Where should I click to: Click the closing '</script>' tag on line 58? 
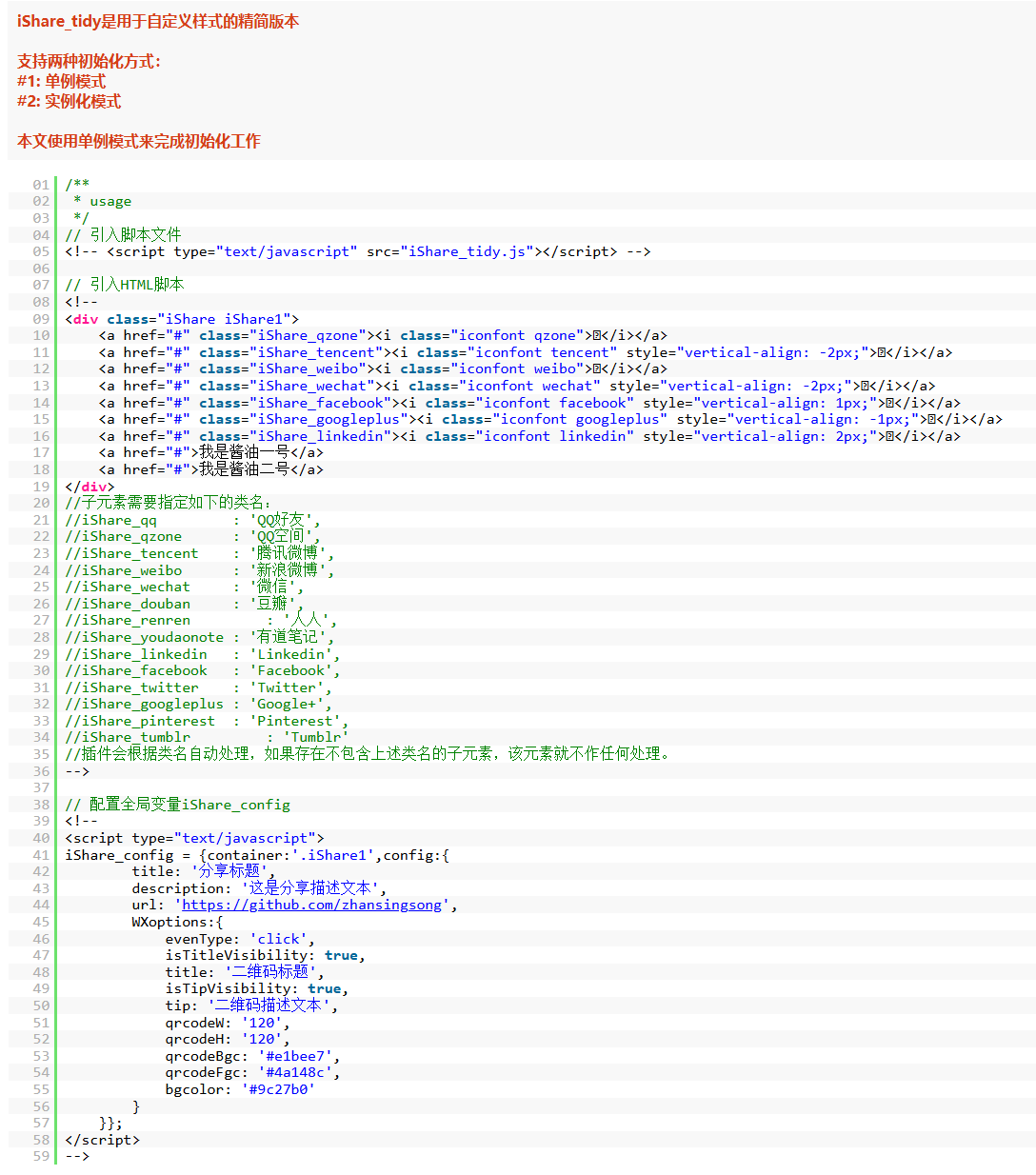point(102,1140)
